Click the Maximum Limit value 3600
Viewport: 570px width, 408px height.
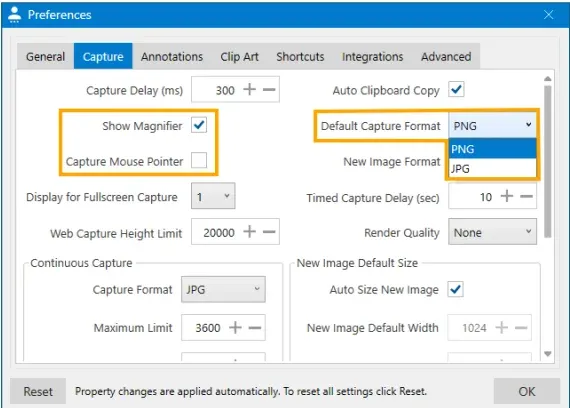[208, 328]
